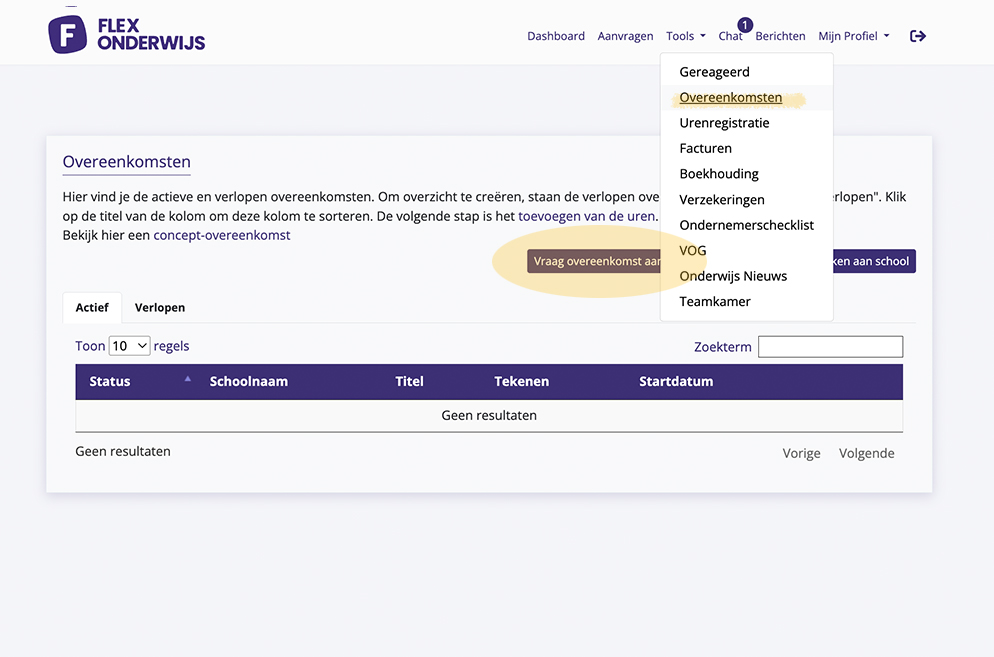Screen dimensions: 994x657
Task: Open Facturen from the Tools menu
Action: coord(705,148)
